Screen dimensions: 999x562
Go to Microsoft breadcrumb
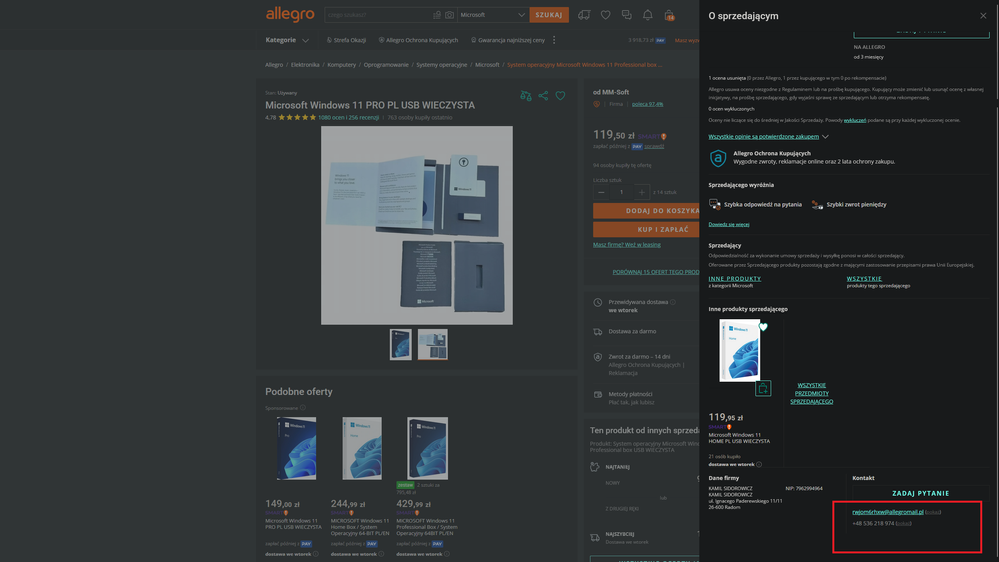tap(487, 65)
